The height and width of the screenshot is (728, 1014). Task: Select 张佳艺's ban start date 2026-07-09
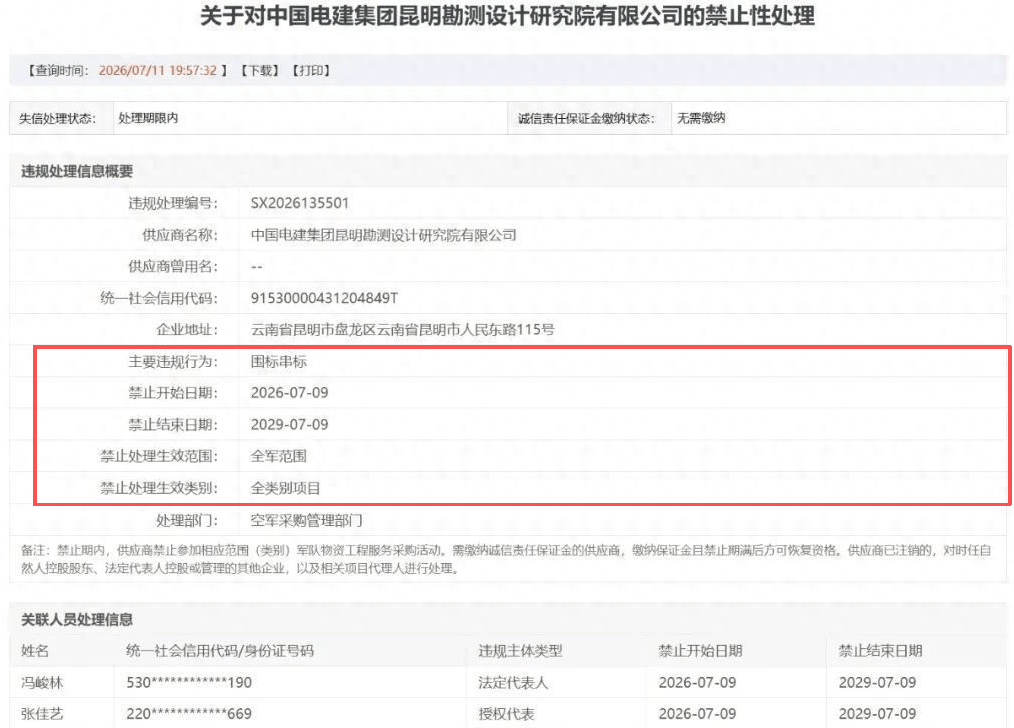pyautogui.click(x=697, y=714)
